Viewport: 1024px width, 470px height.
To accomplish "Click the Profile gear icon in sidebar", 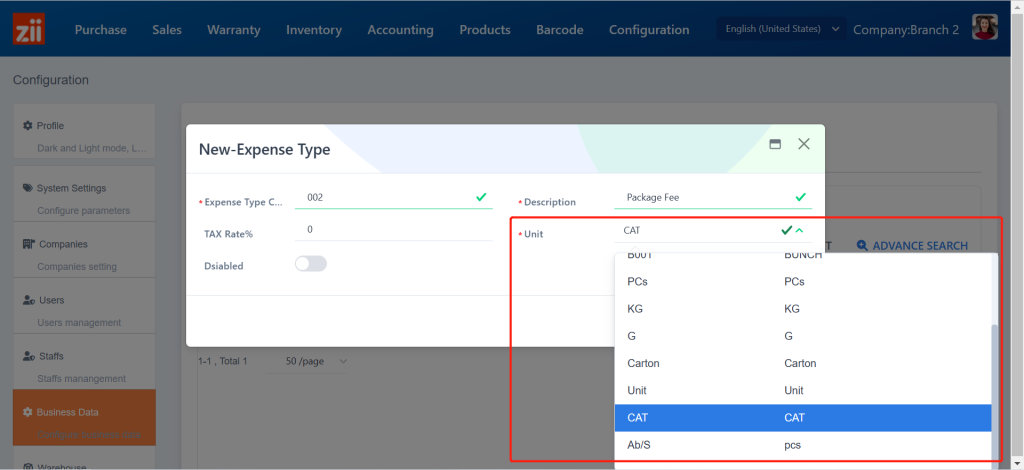I will coord(28,126).
